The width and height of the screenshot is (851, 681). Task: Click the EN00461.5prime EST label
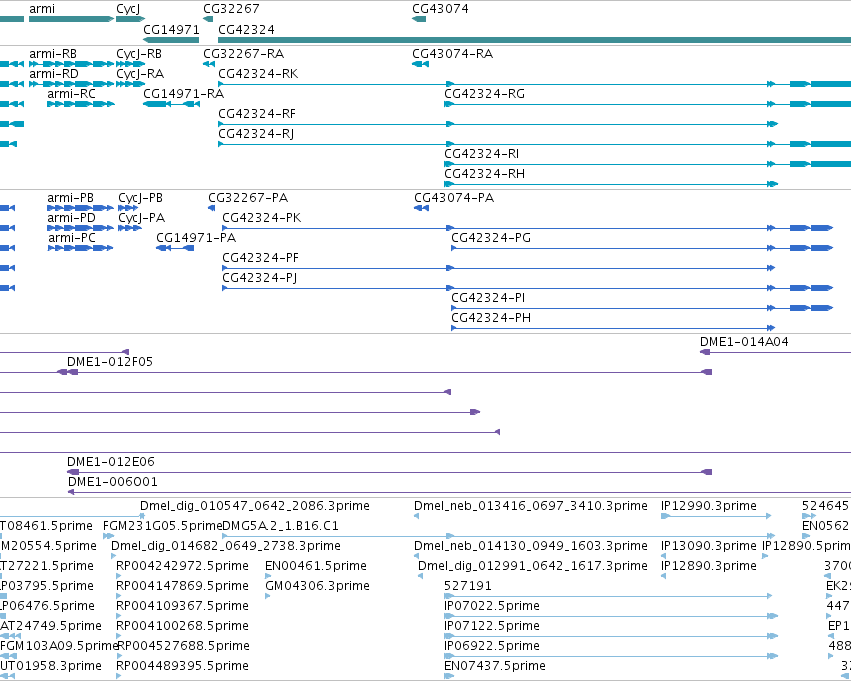tap(316, 567)
